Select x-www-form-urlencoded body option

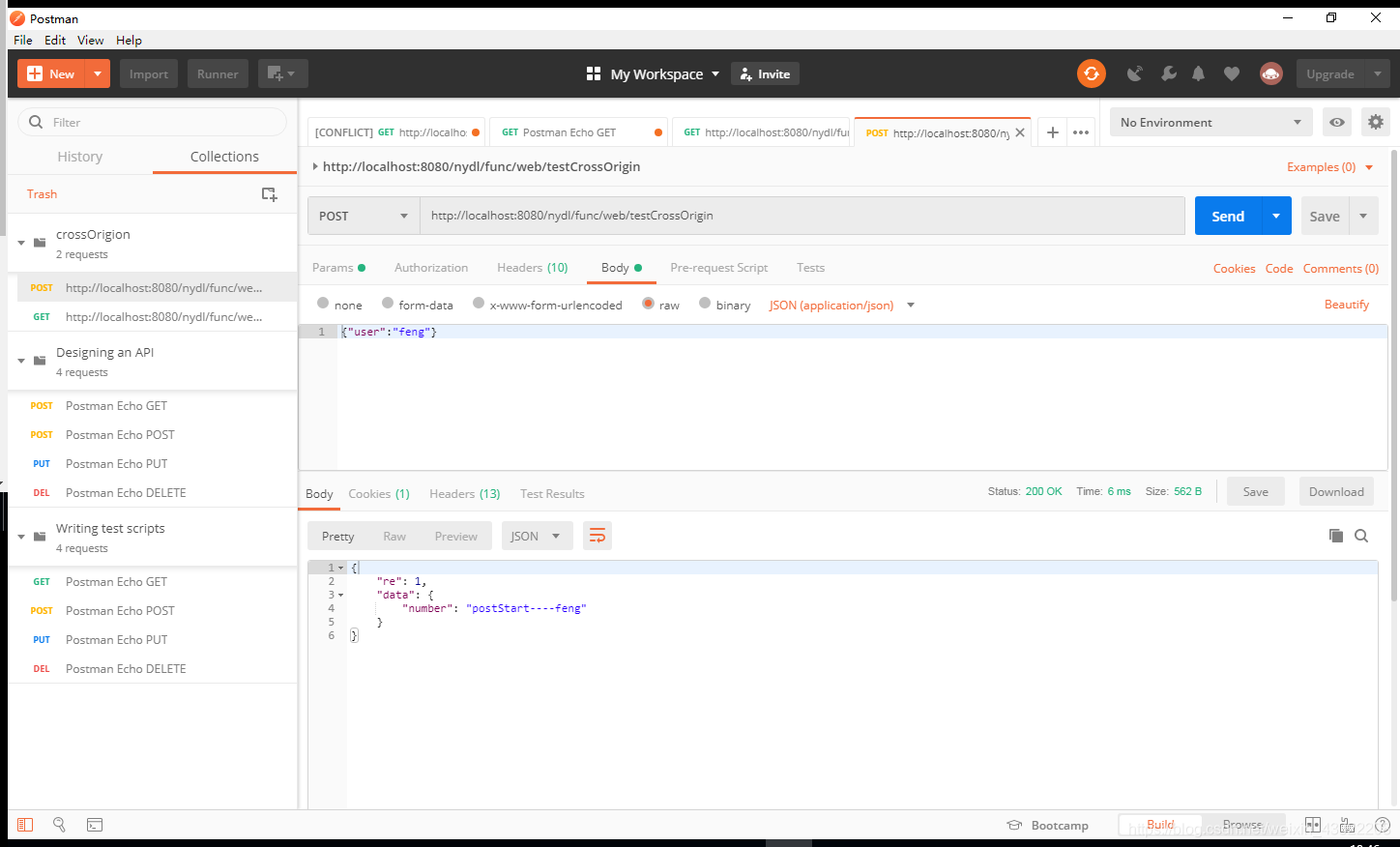point(479,304)
